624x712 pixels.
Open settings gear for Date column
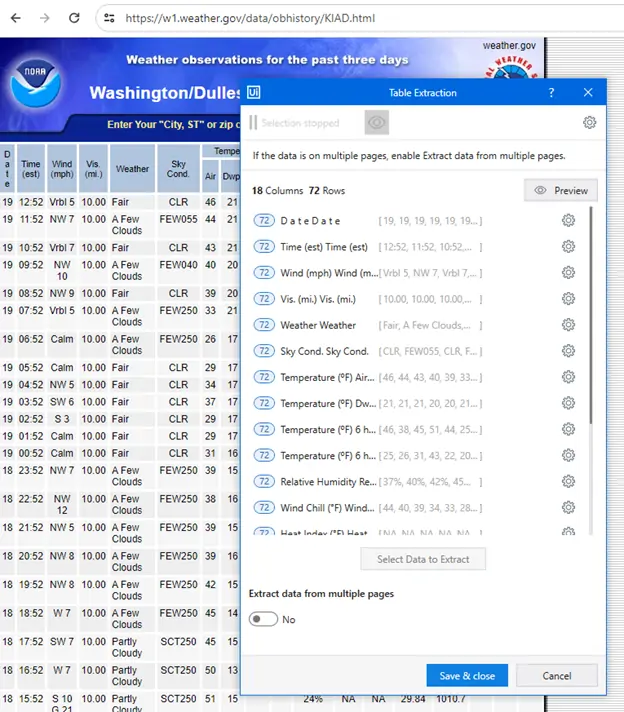pos(568,221)
